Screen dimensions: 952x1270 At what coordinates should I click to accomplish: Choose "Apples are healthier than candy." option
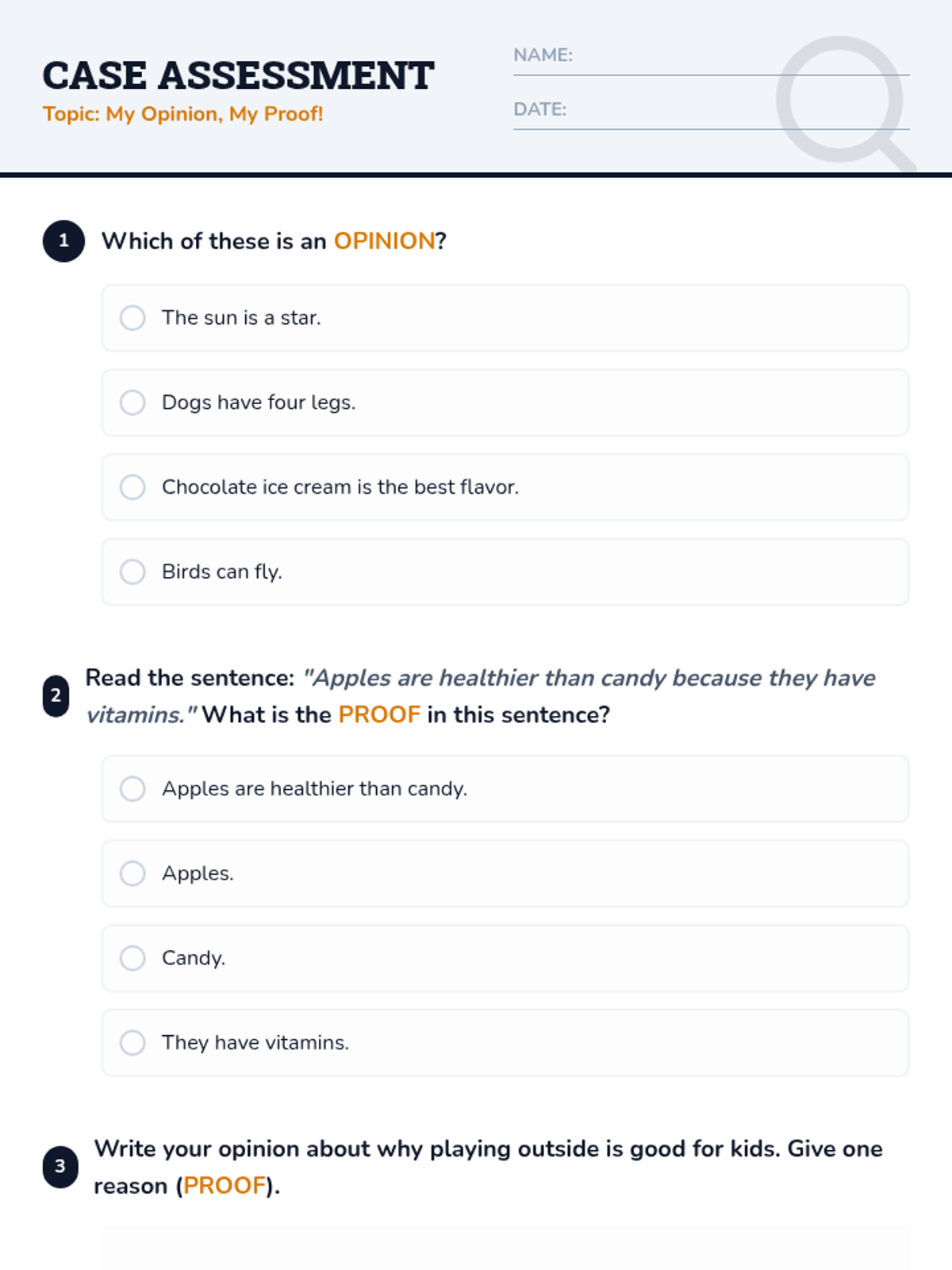pyautogui.click(x=132, y=789)
